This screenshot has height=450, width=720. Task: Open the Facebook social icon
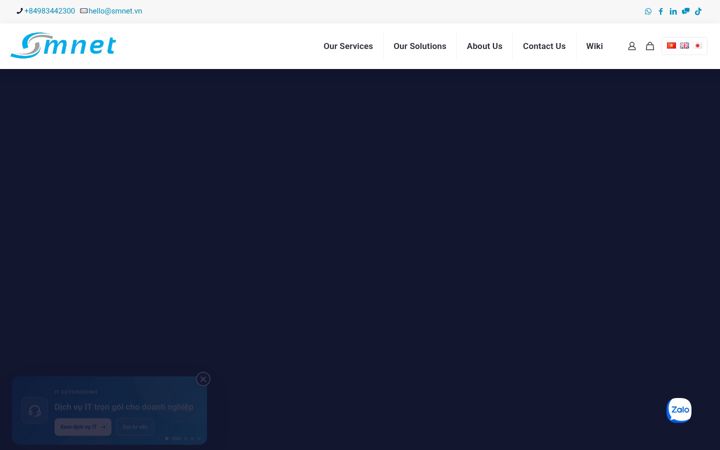660,11
